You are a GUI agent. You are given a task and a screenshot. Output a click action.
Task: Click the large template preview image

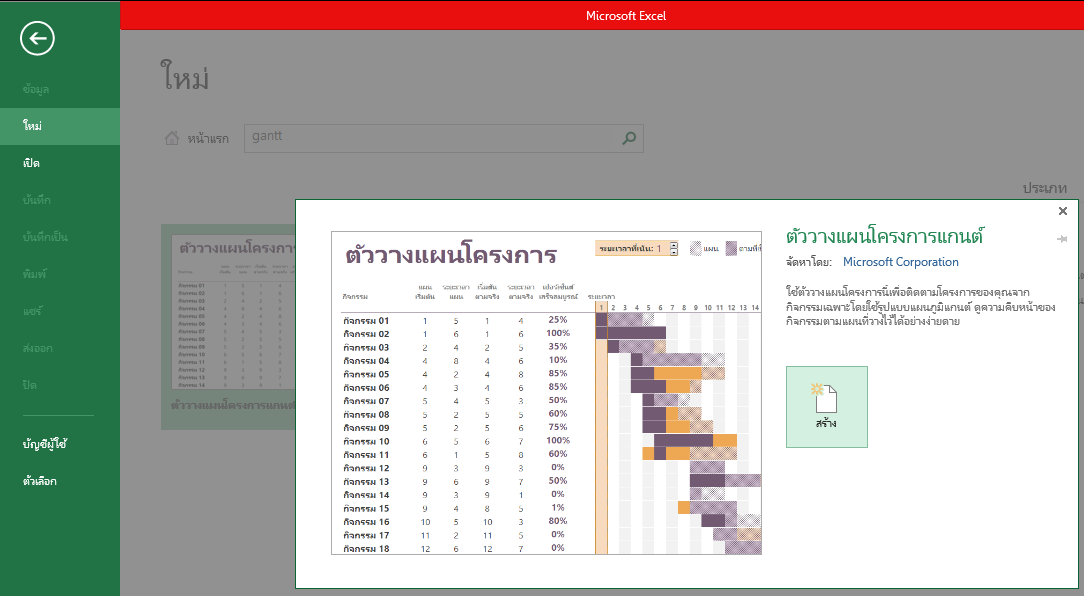pyautogui.click(x=546, y=393)
